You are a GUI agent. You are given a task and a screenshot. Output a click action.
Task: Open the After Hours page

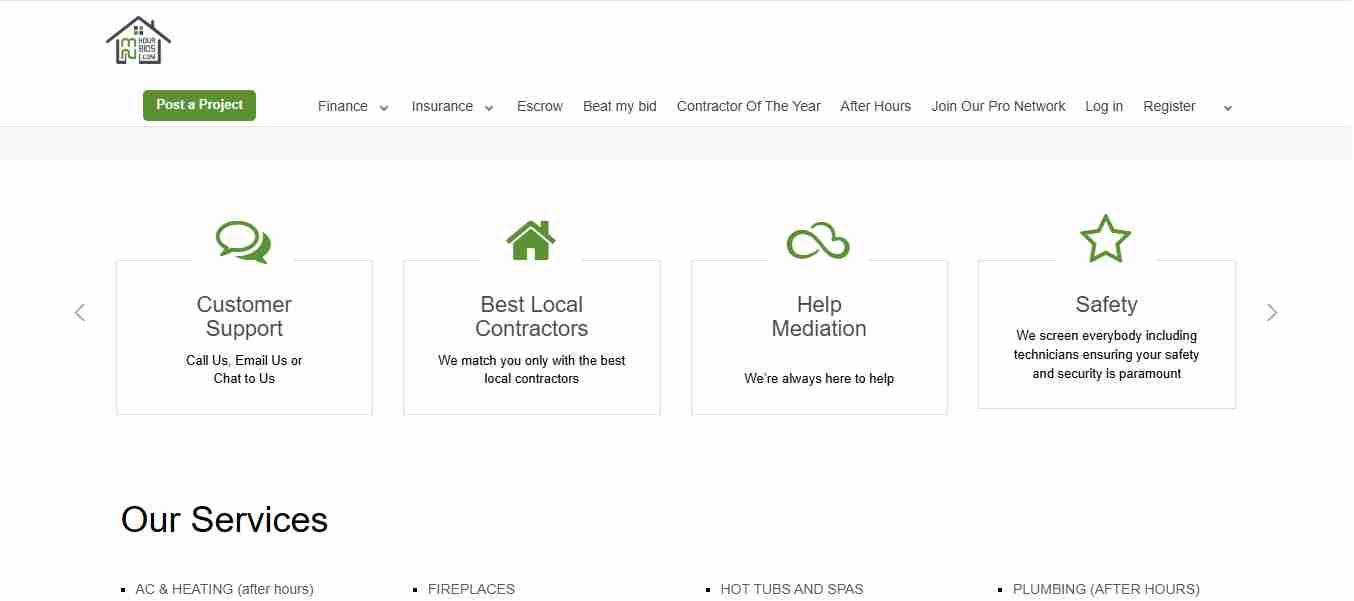(x=876, y=106)
